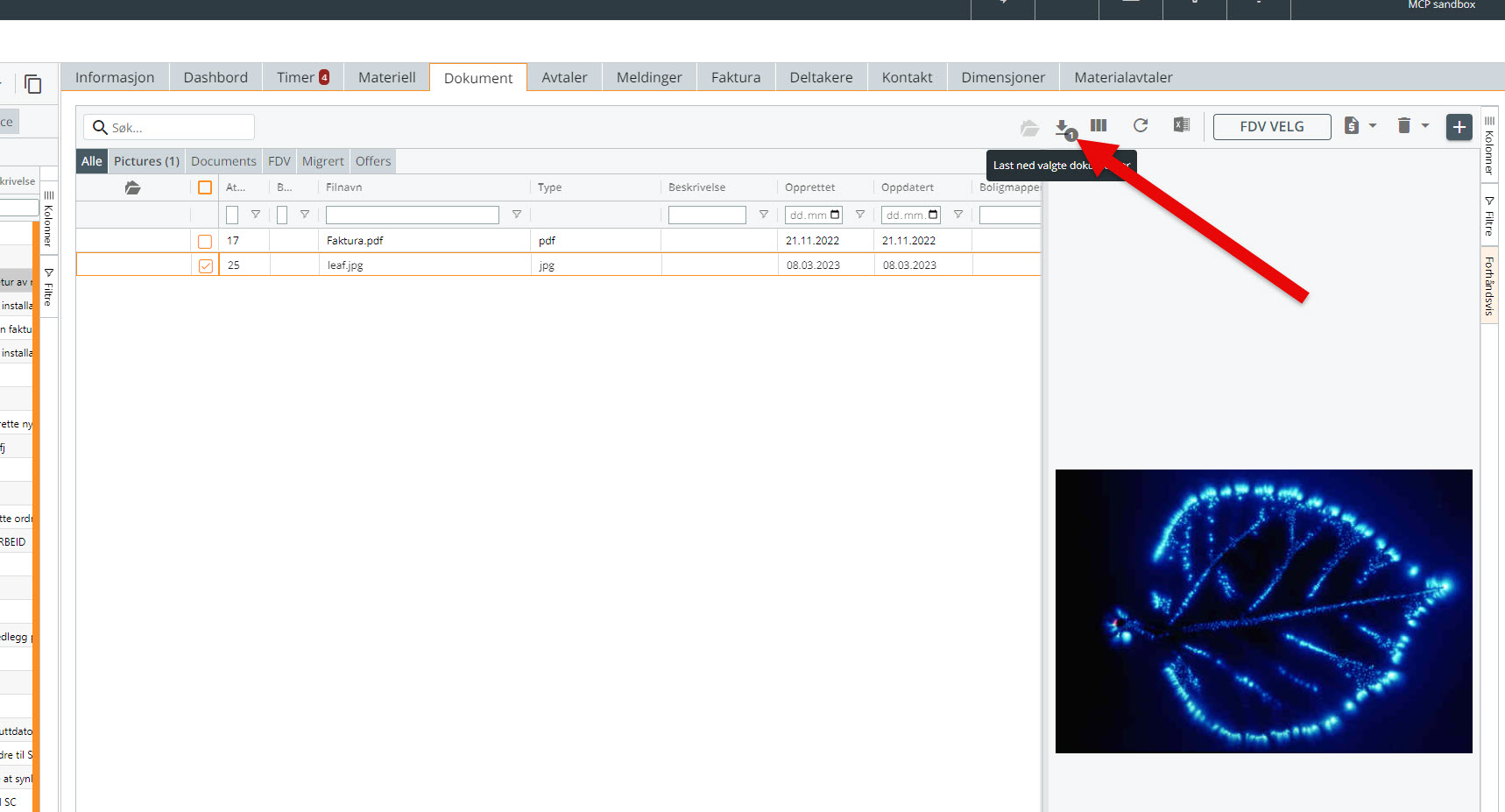Image resolution: width=1505 pixels, height=812 pixels.
Task: Export documents to Excel
Action: (x=1182, y=125)
